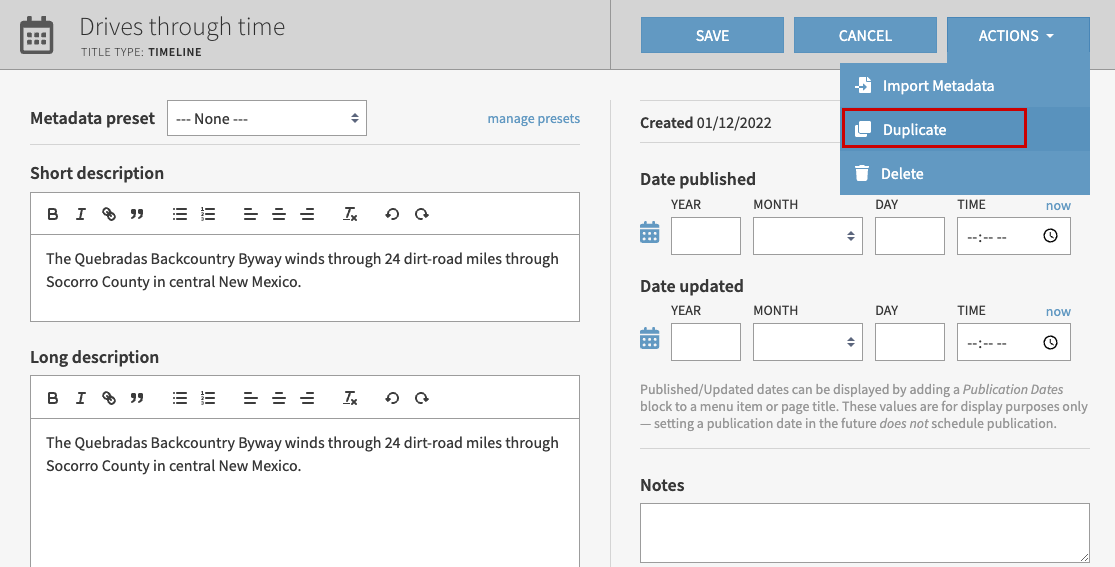
Task: Align left in Long description toolbar
Action: pyautogui.click(x=250, y=398)
